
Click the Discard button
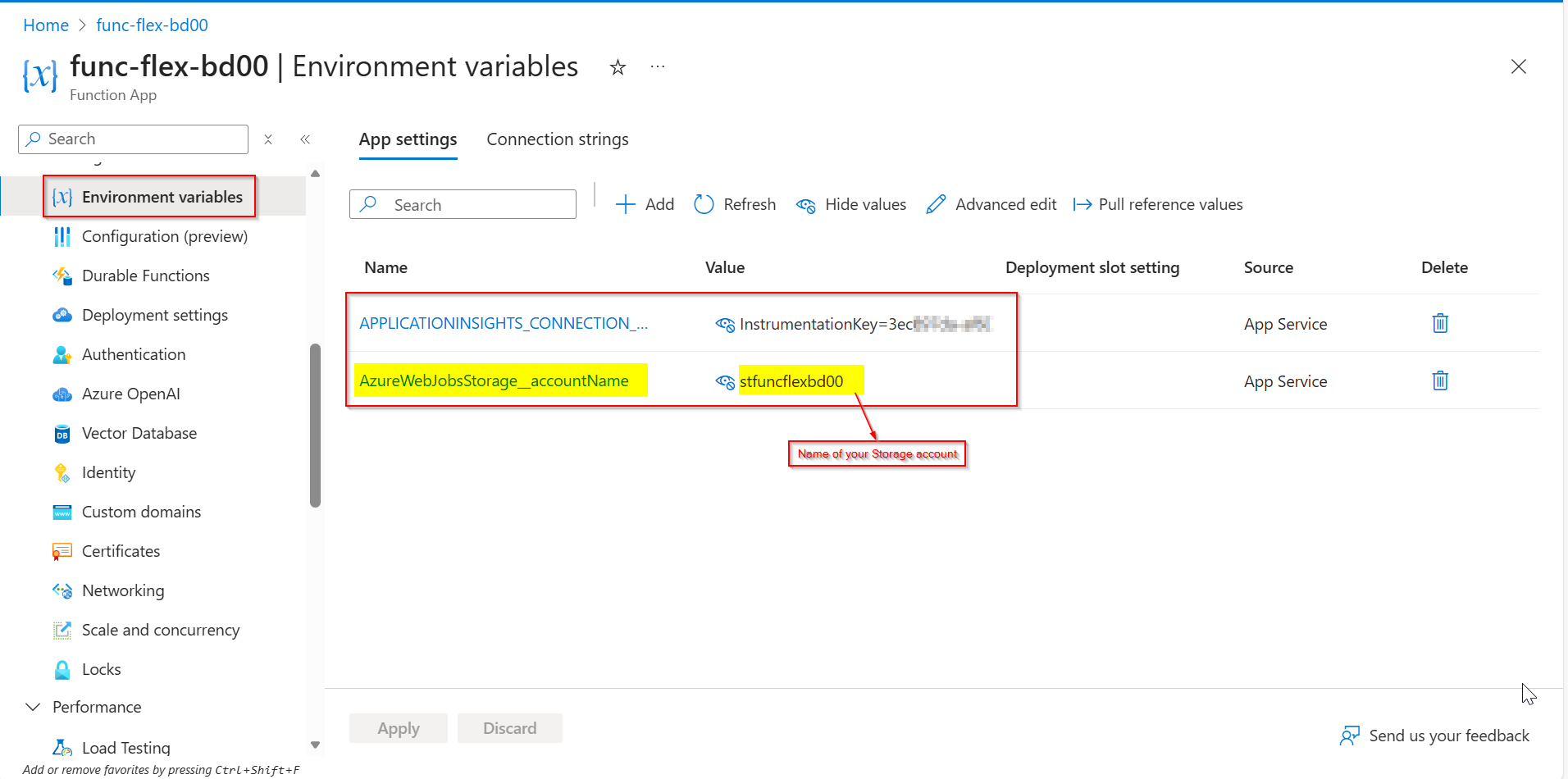coord(510,728)
